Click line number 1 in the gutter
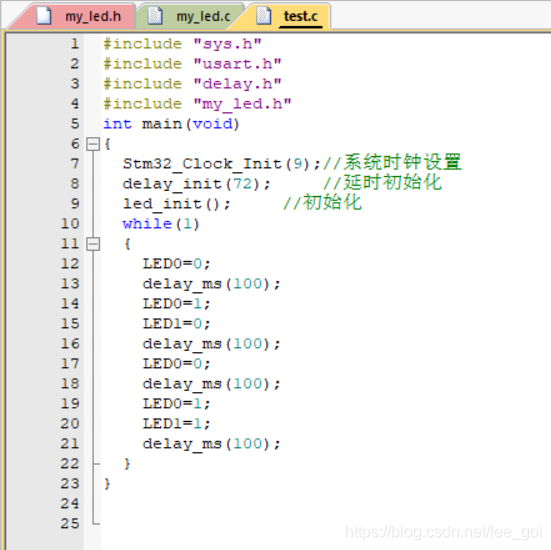 pyautogui.click(x=74, y=44)
